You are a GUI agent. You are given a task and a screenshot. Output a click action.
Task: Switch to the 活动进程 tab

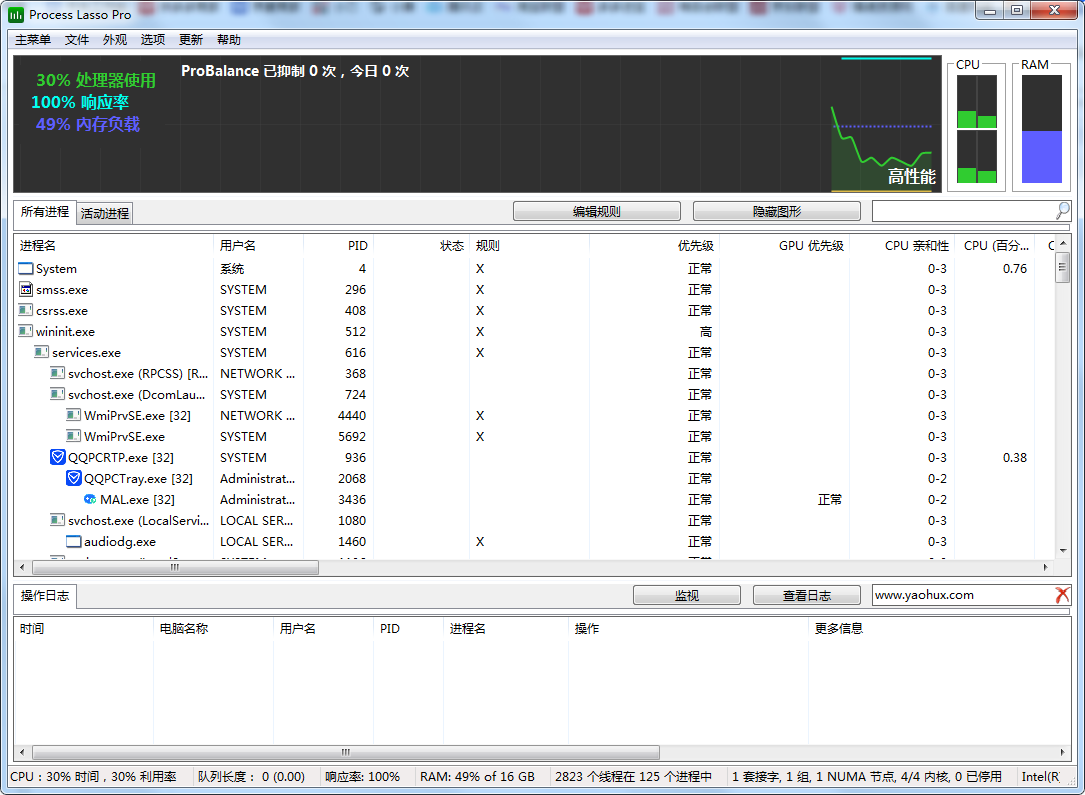point(105,213)
